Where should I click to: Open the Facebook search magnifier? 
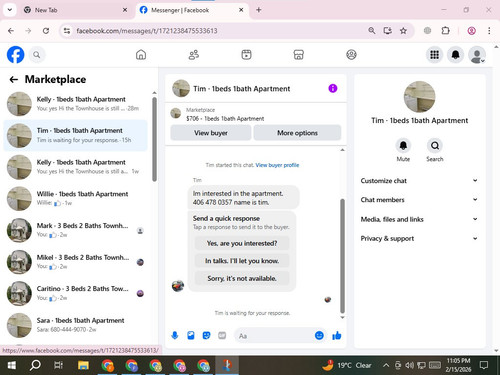(x=37, y=55)
